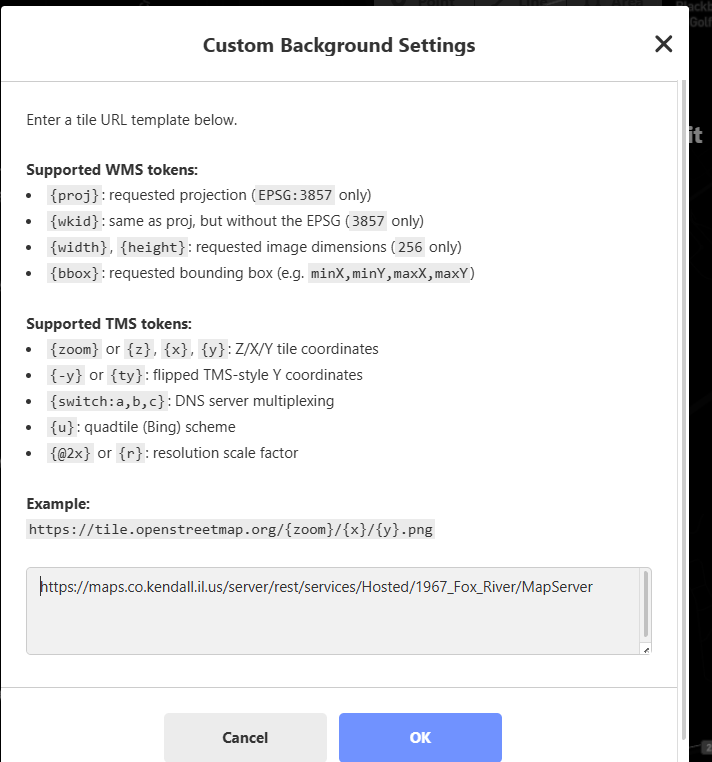
Task: Click the {height} token code
Action: [149, 247]
